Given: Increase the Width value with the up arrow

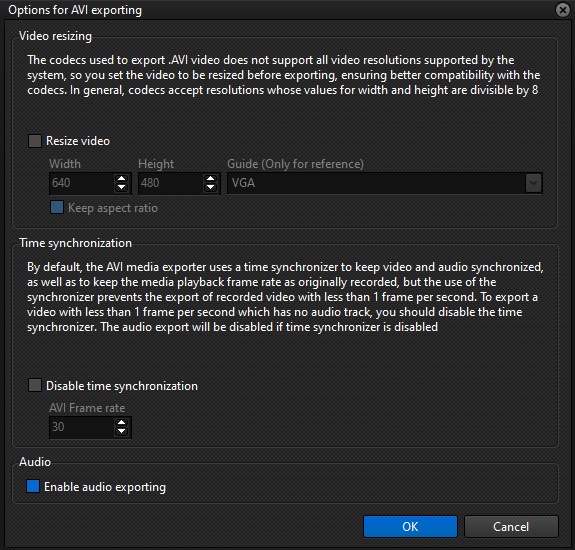Looking at the screenshot, I should click(121, 179).
